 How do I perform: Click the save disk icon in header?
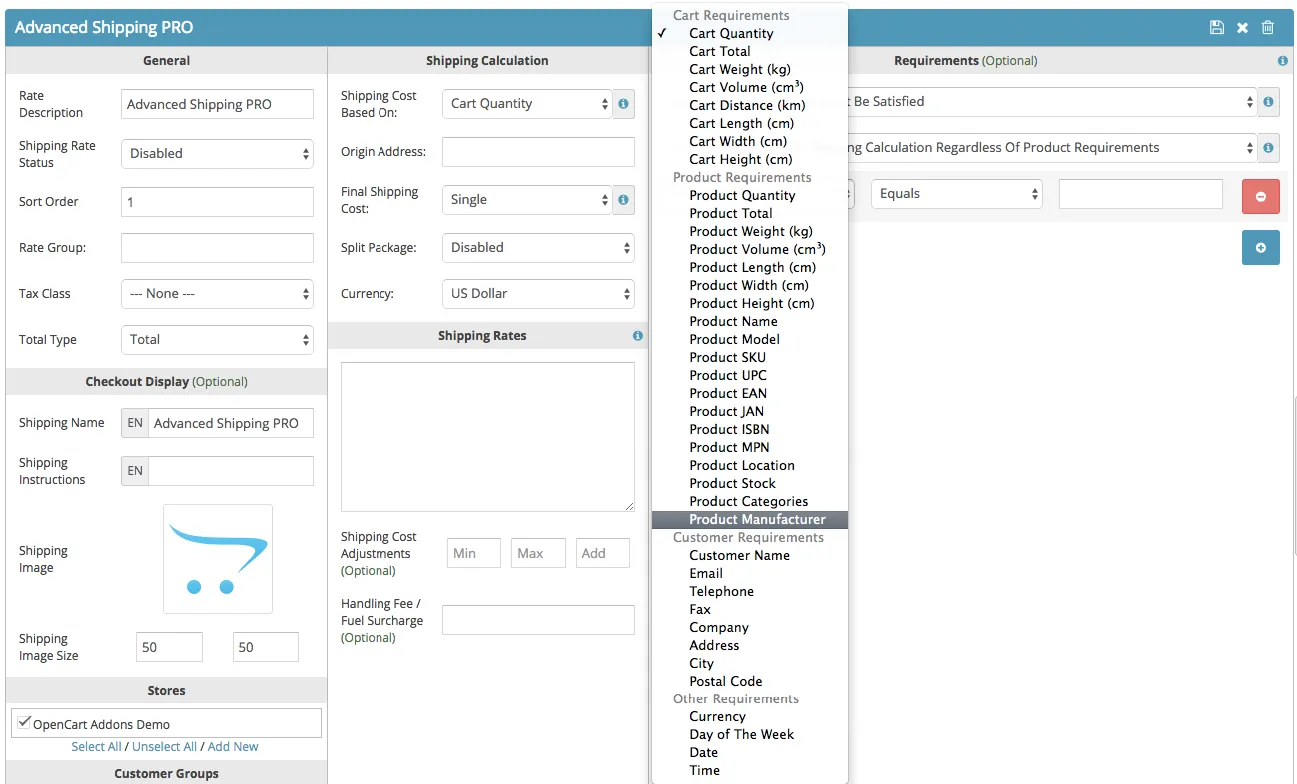[1216, 28]
